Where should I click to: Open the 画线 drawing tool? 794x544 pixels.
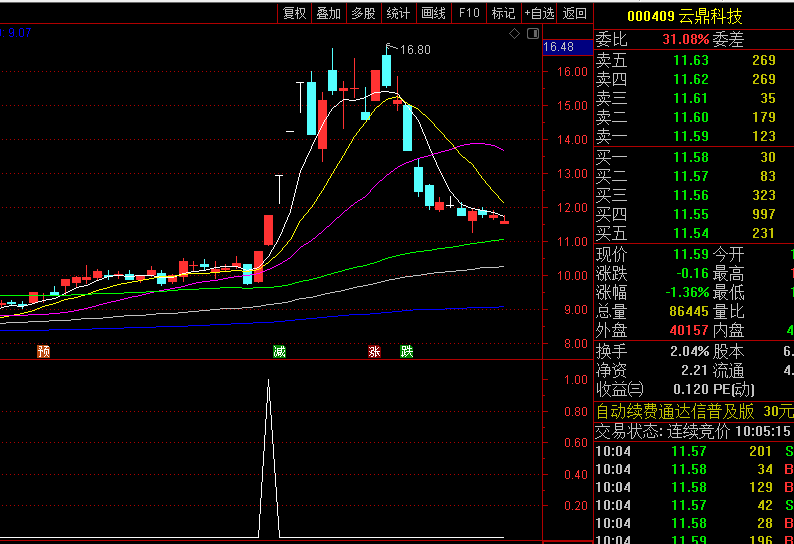pos(433,13)
